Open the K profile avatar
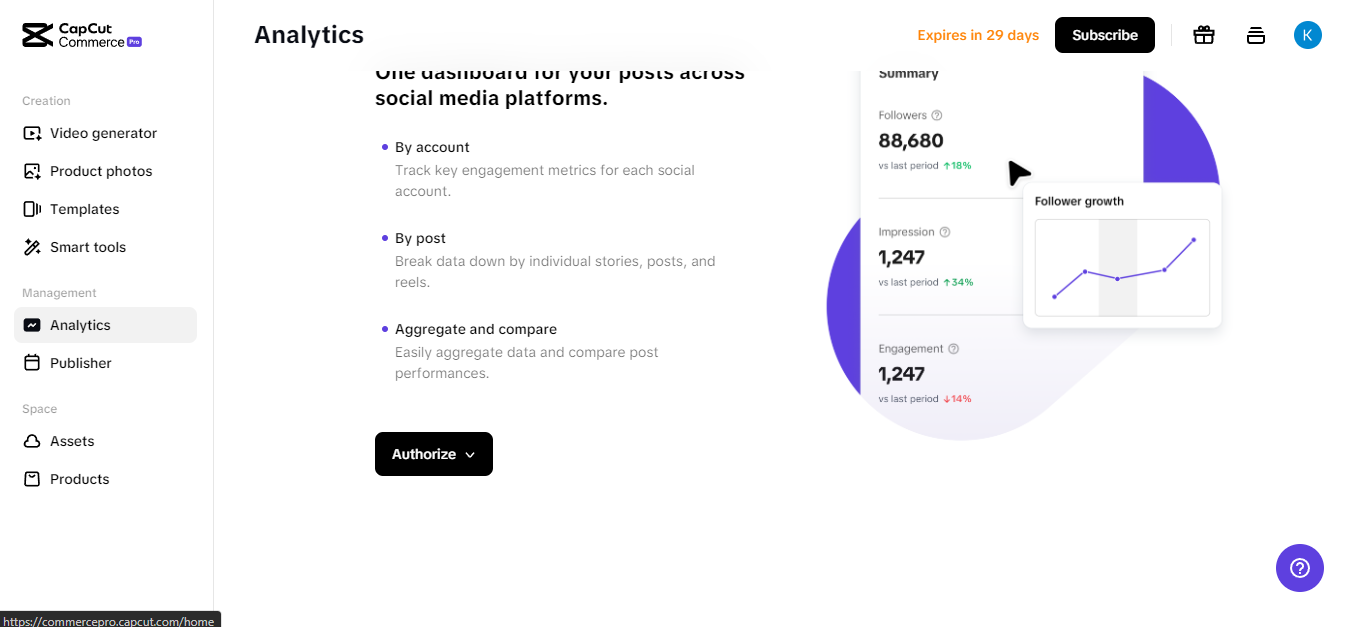Screen dimensions: 1358x627 (1307, 35)
